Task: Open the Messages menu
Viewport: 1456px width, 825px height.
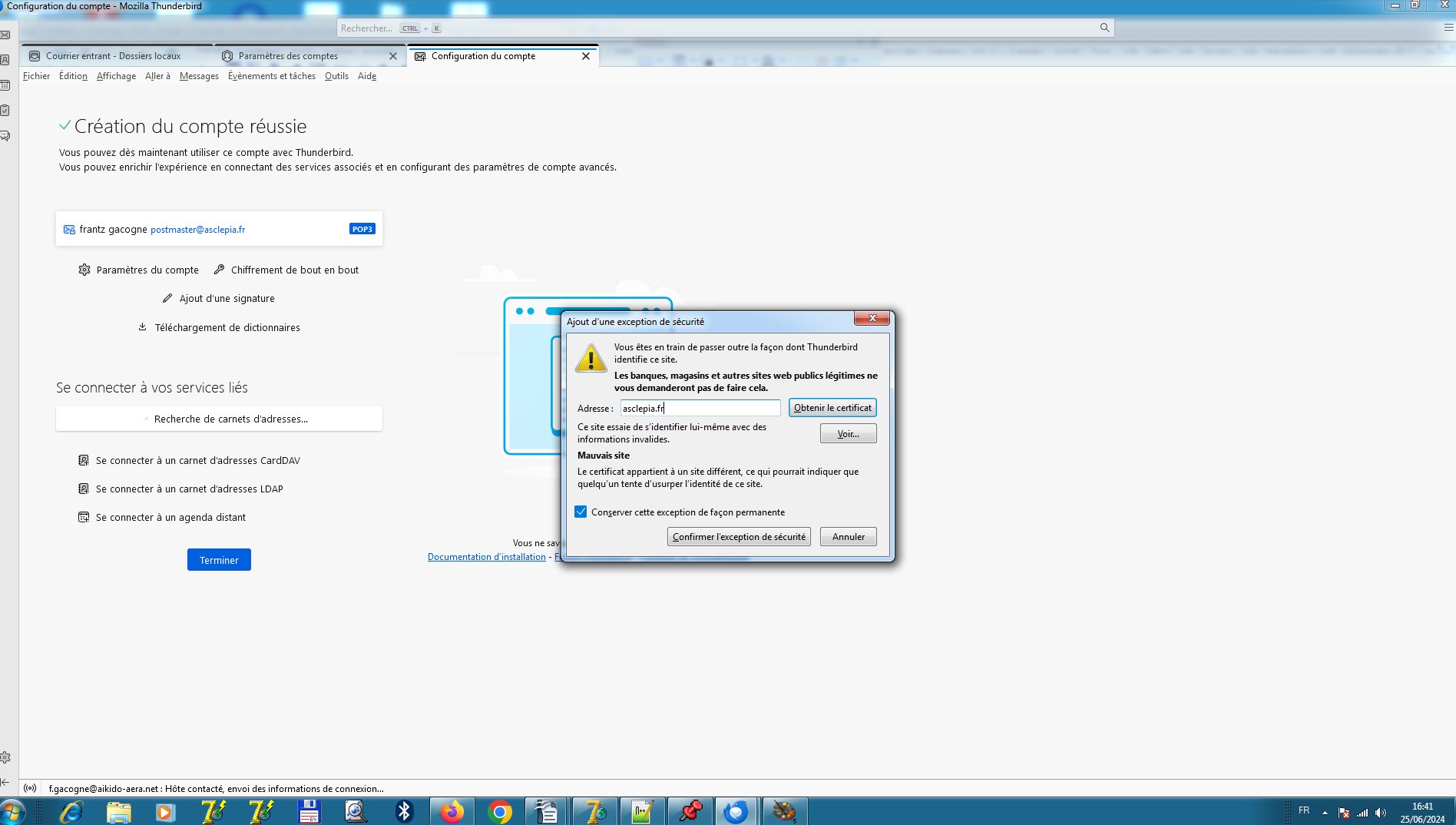Action: [x=199, y=76]
